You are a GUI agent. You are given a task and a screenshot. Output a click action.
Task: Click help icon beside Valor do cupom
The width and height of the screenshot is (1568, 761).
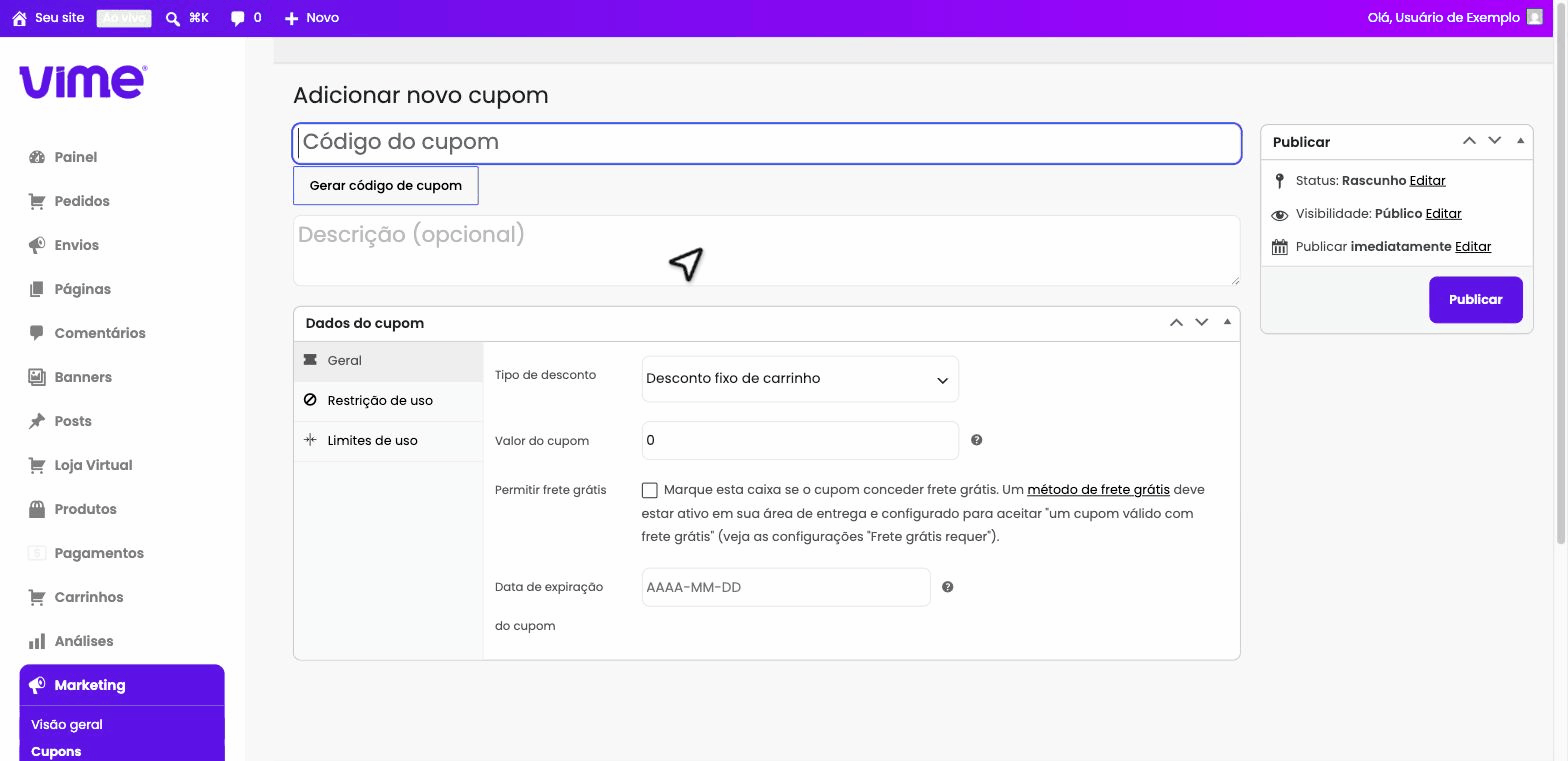click(977, 440)
